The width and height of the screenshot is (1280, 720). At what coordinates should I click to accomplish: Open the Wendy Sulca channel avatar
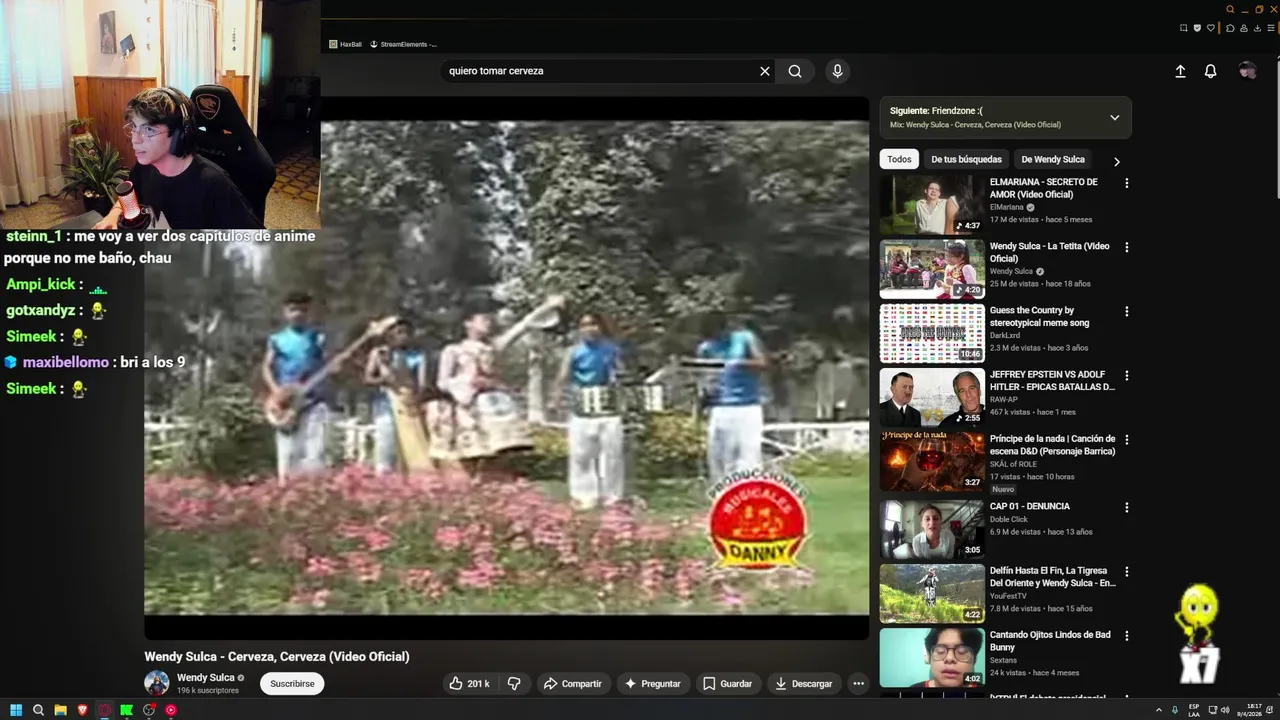[x=157, y=683]
